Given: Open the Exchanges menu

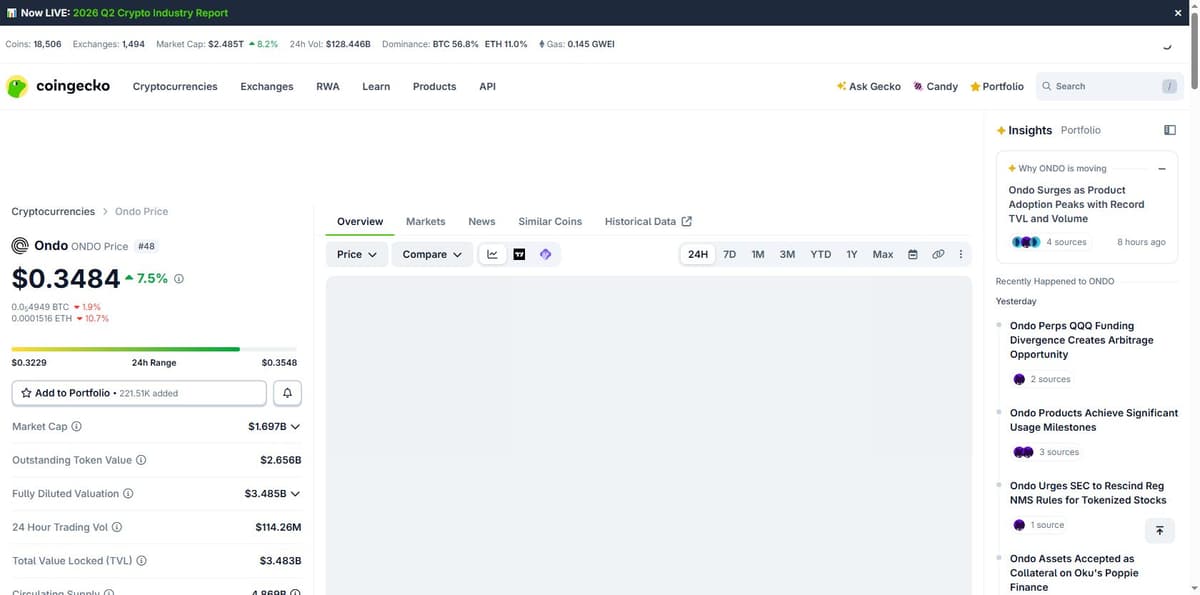Looking at the screenshot, I should click(x=267, y=86).
